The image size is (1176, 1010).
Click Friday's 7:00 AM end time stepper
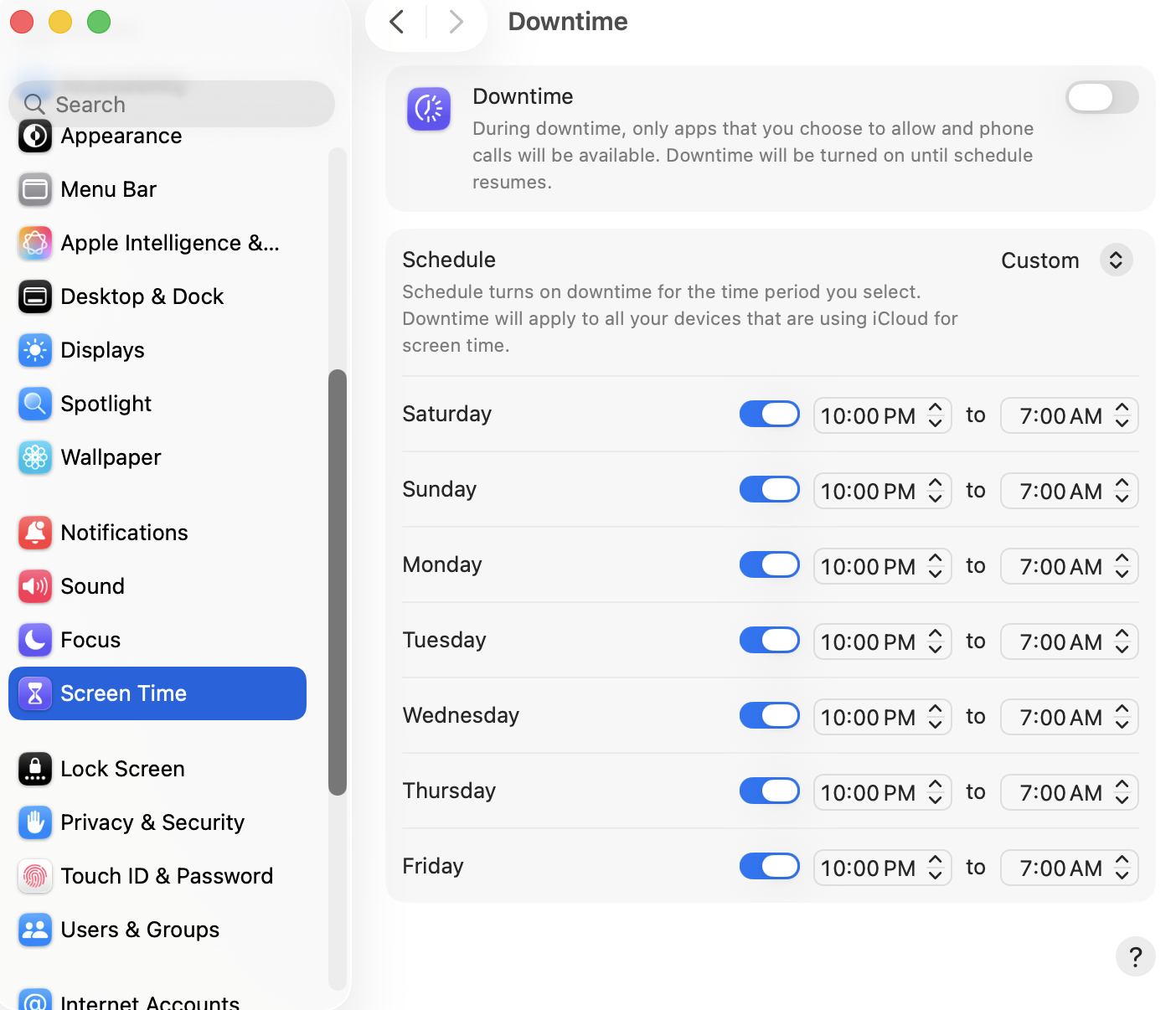pyautogui.click(x=1122, y=867)
